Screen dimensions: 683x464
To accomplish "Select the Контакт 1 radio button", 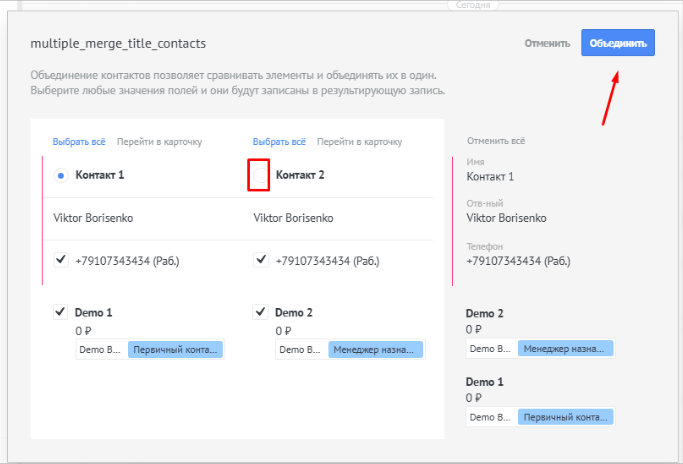I will pyautogui.click(x=61, y=176).
